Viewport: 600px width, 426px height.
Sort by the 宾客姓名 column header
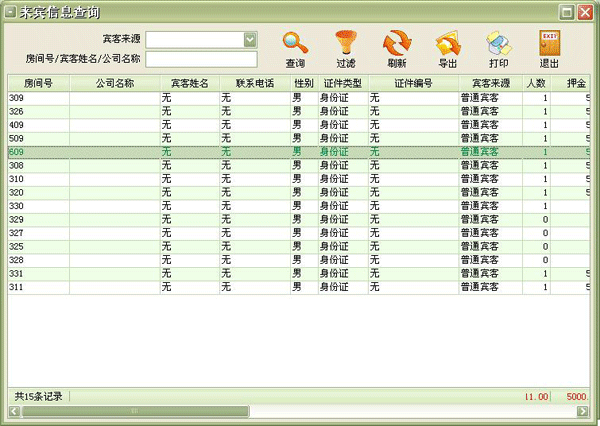click(x=189, y=84)
